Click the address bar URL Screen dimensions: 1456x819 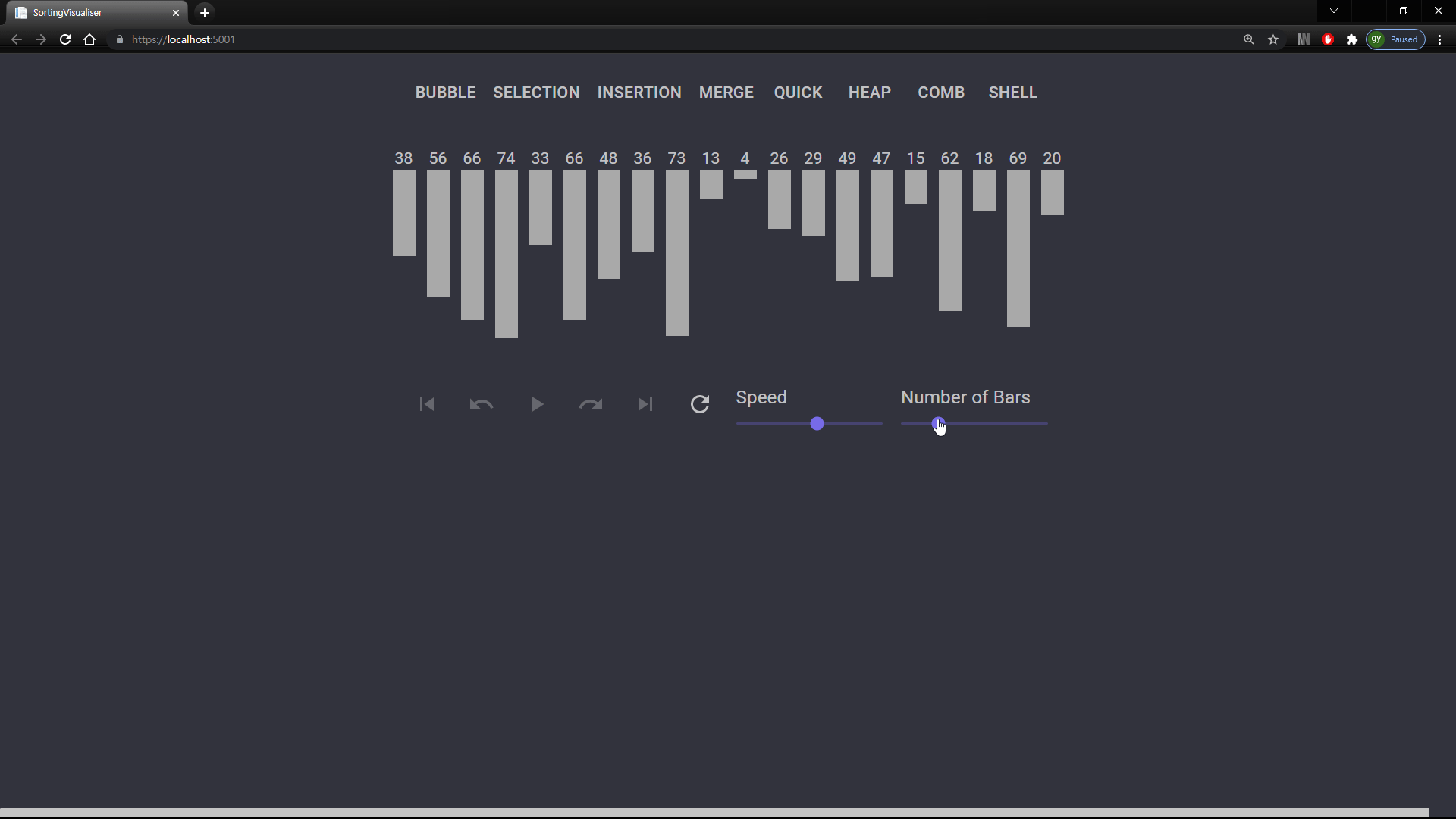point(184,39)
